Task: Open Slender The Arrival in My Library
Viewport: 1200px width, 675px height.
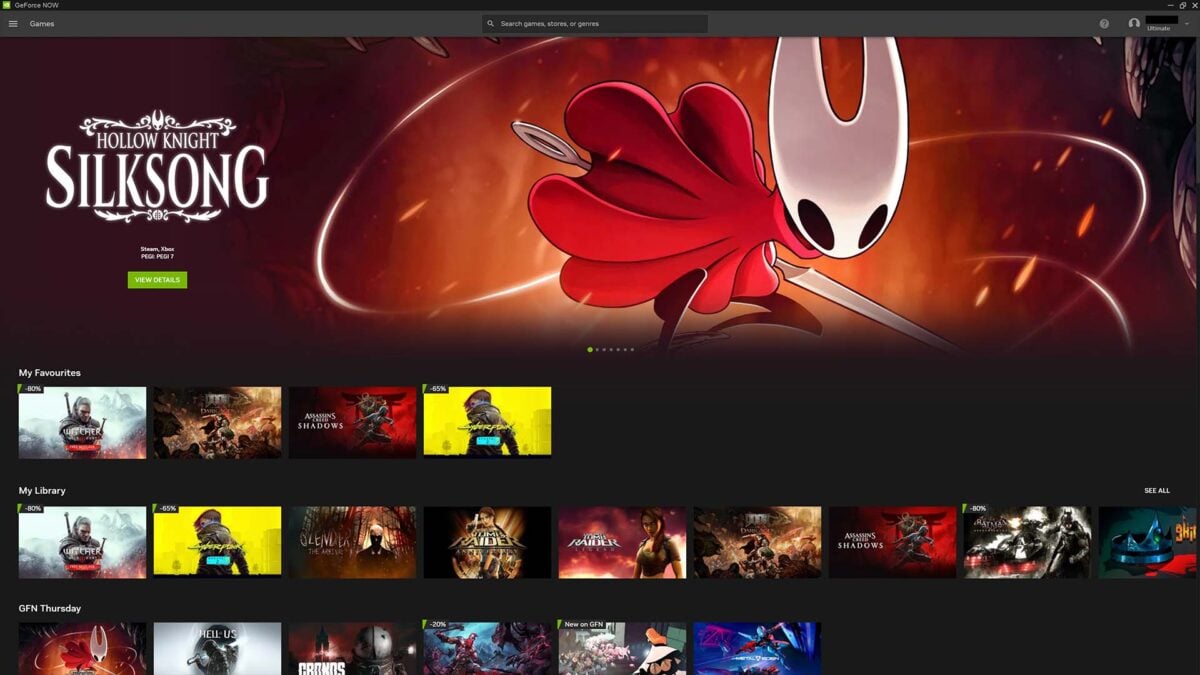Action: coord(352,542)
